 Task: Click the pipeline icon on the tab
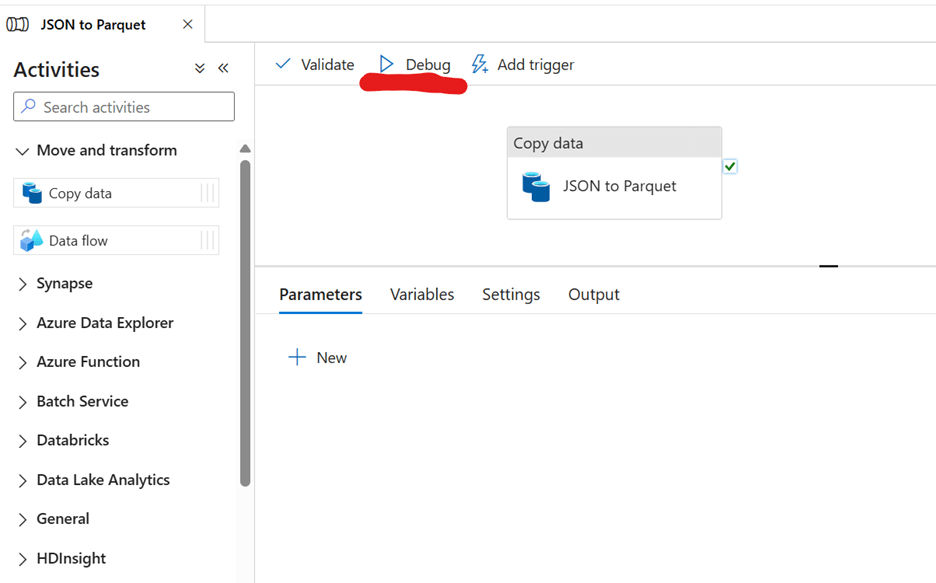tap(18, 25)
